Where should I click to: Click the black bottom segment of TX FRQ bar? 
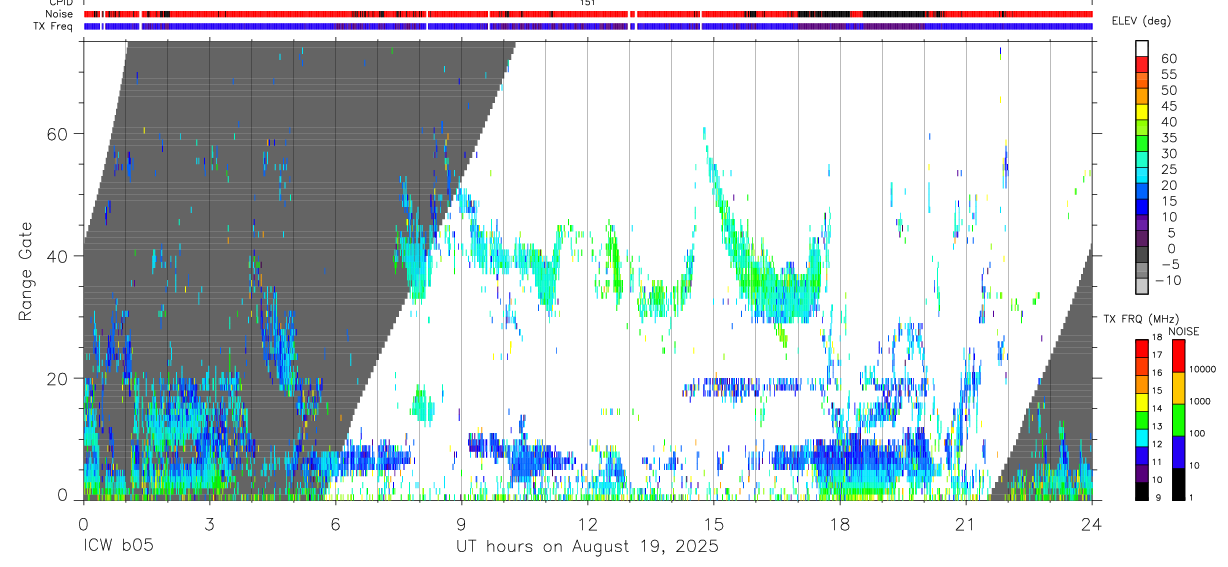click(1141, 491)
